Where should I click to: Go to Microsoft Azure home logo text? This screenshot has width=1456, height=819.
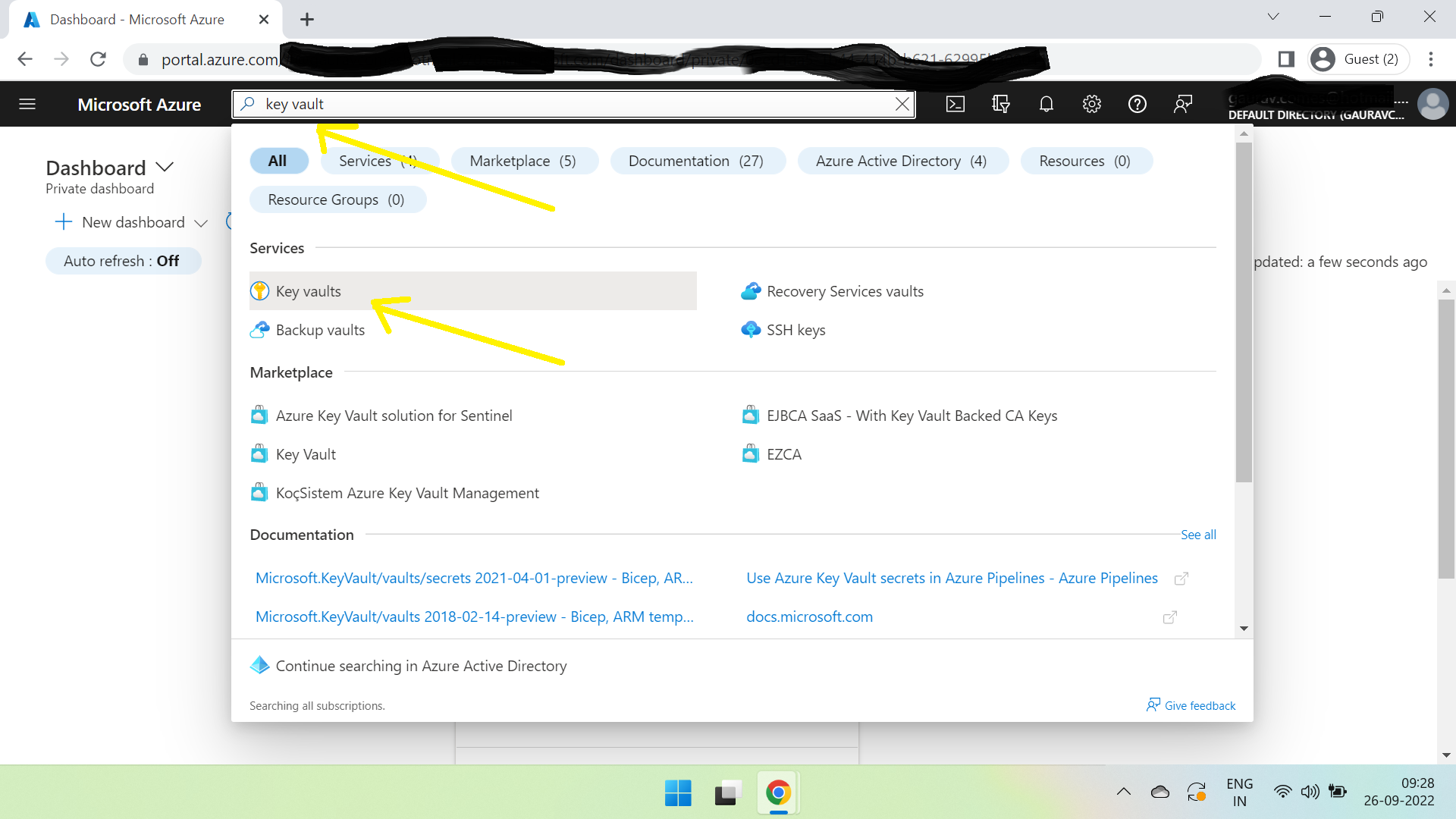click(140, 105)
